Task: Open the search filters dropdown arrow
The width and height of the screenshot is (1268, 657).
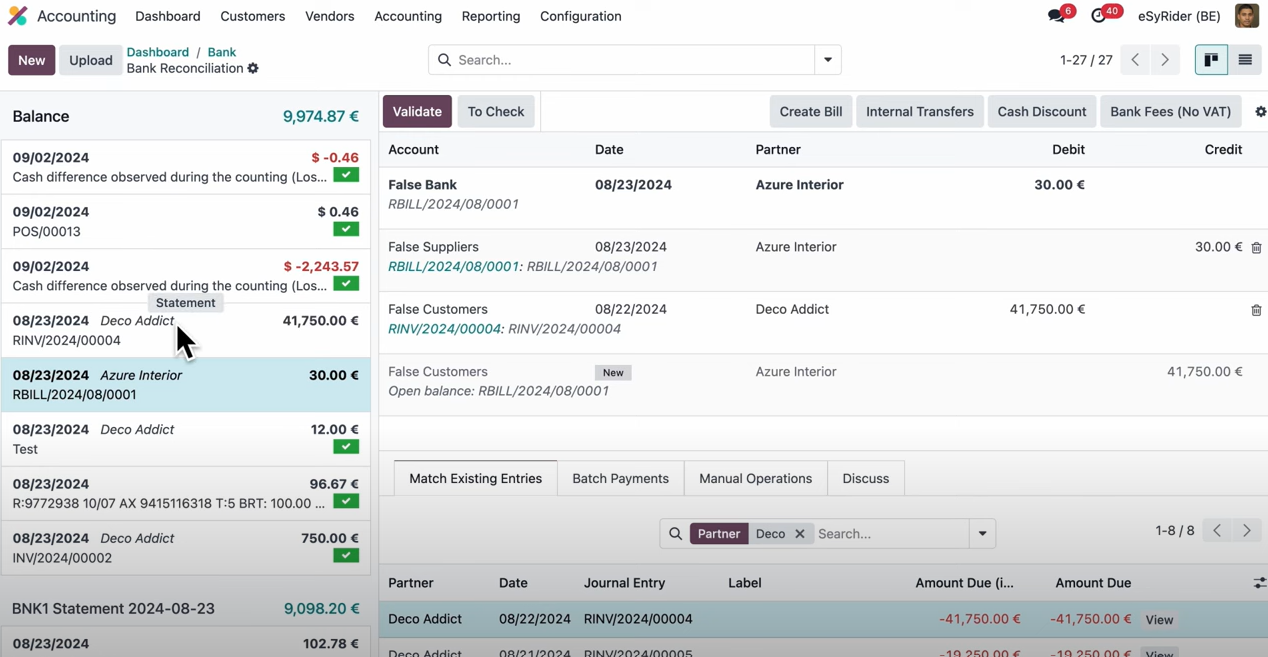Action: 827,60
